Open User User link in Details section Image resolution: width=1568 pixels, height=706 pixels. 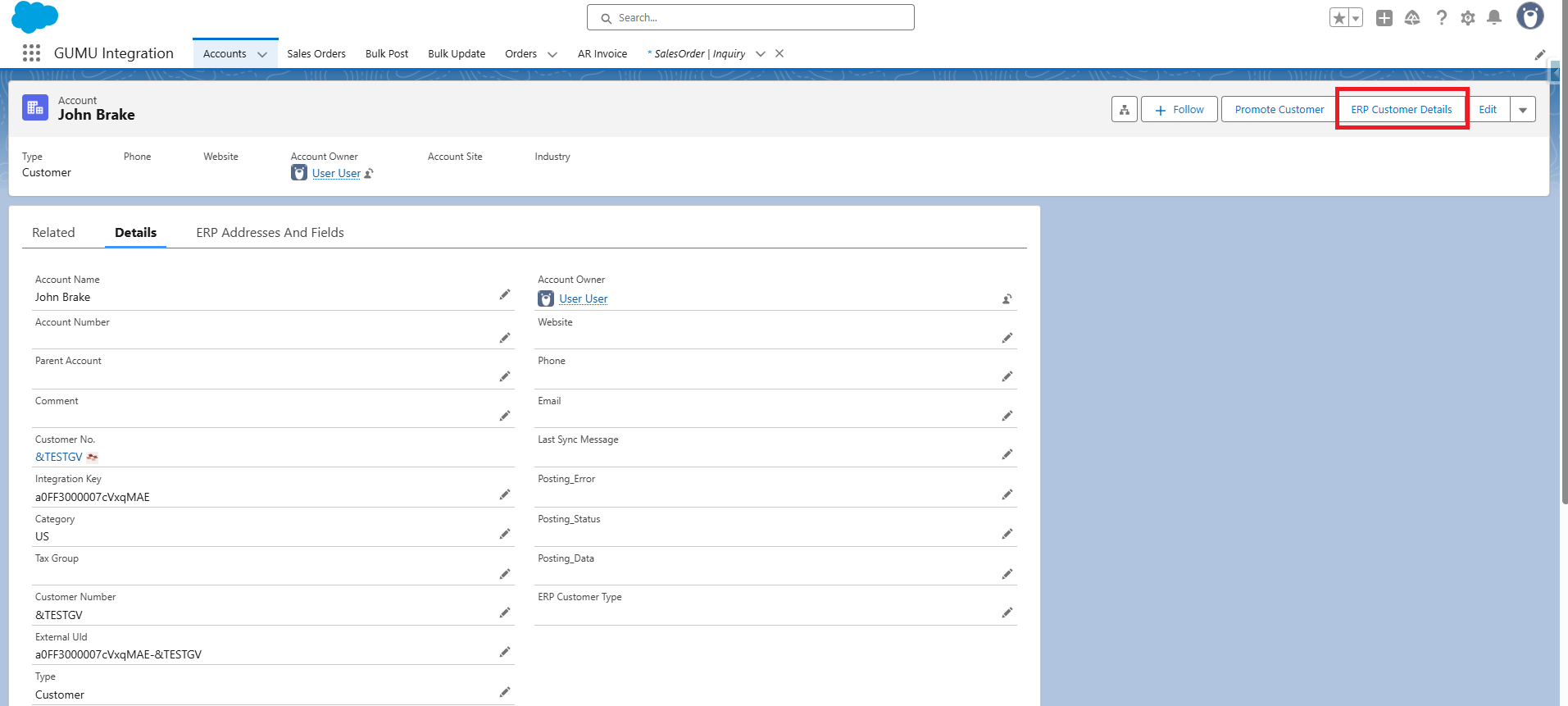584,299
